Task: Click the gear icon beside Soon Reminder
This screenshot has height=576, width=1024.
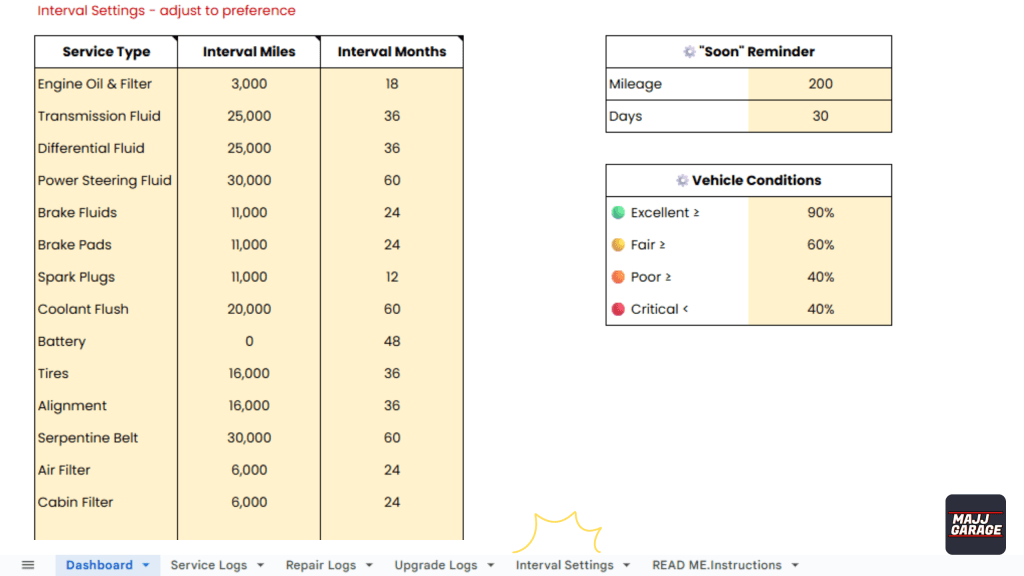Action: [689, 52]
